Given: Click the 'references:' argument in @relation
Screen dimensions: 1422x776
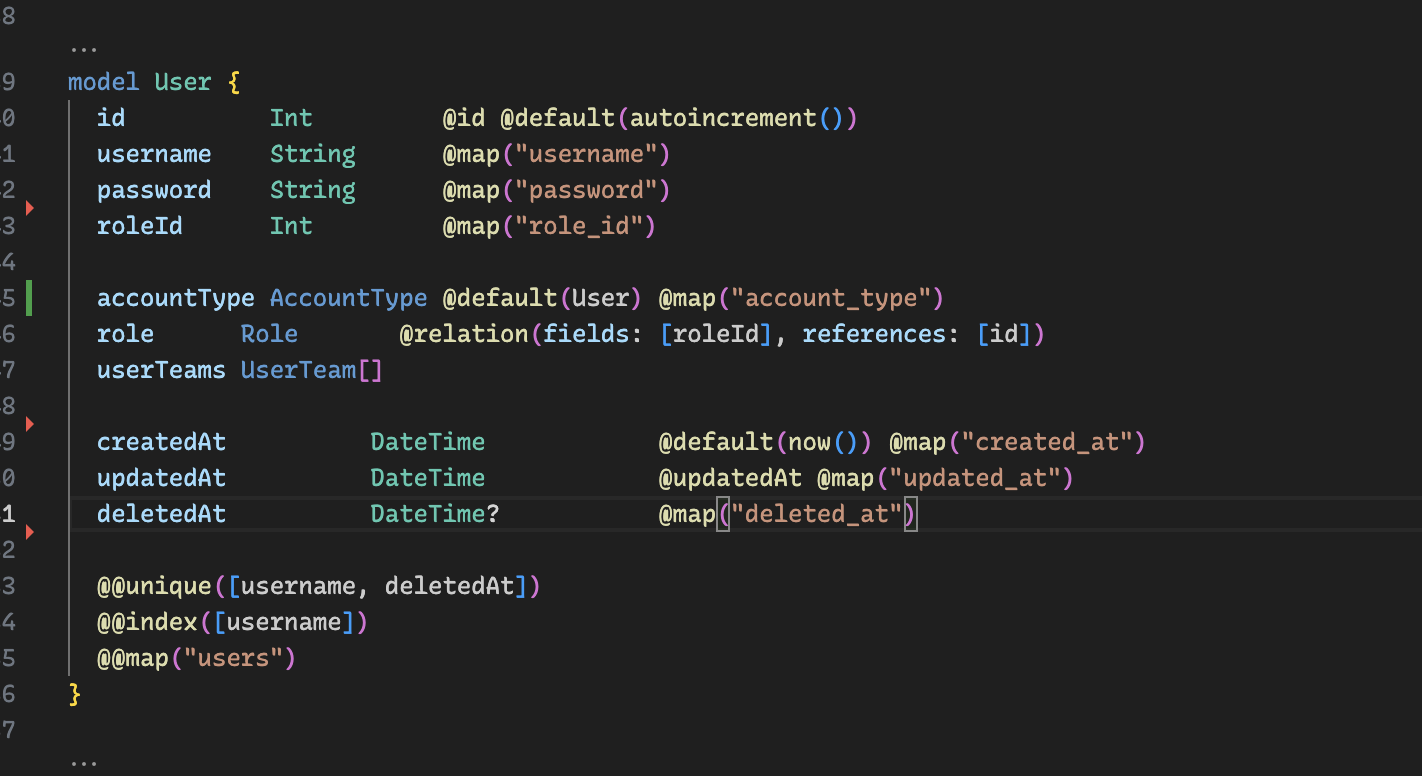Looking at the screenshot, I should point(882,334).
